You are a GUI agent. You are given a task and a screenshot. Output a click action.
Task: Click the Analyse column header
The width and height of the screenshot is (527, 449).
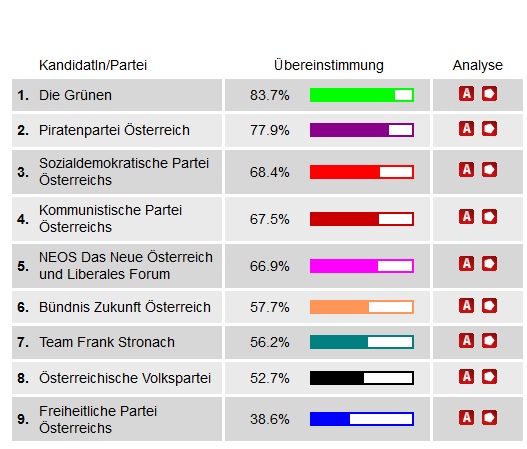(478, 65)
